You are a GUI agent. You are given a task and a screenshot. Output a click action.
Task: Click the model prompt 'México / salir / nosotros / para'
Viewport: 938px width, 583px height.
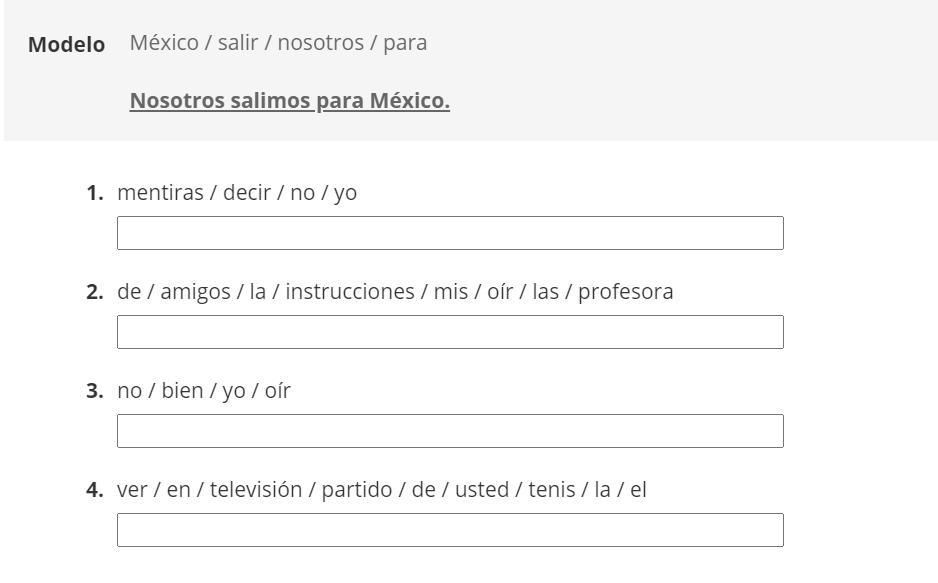click(x=278, y=43)
